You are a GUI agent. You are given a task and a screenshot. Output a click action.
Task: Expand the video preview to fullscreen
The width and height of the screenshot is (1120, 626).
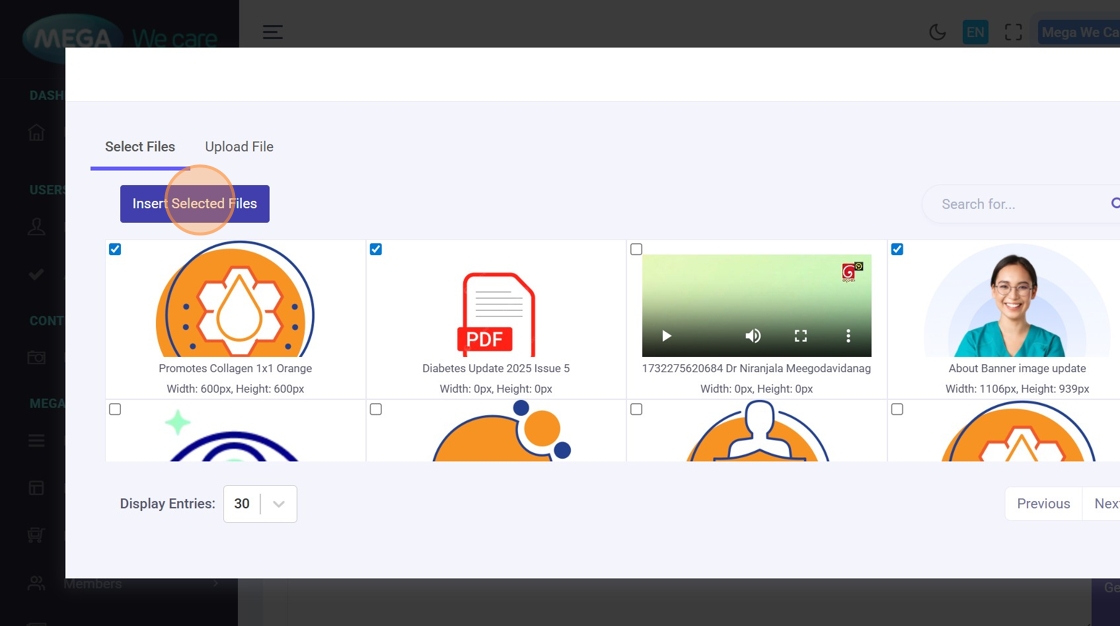point(800,336)
